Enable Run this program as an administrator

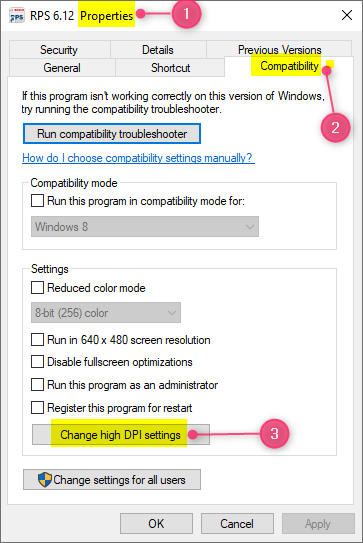[37, 385]
